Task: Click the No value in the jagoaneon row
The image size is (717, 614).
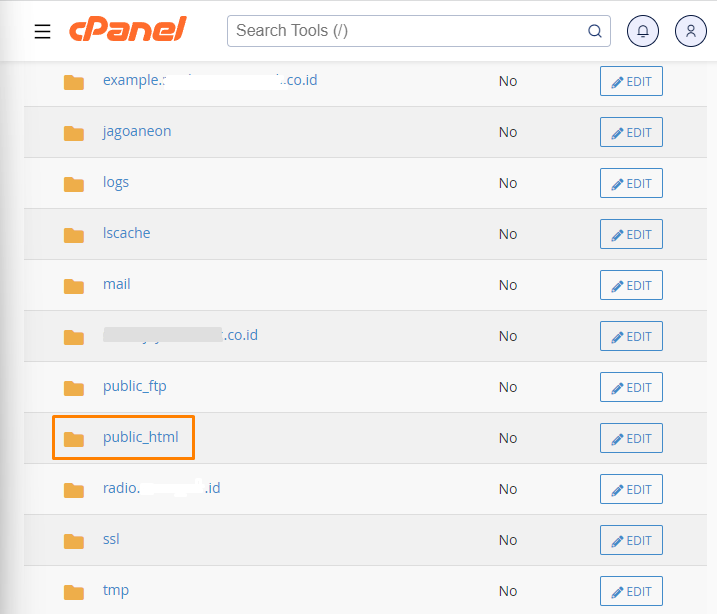Action: point(508,133)
